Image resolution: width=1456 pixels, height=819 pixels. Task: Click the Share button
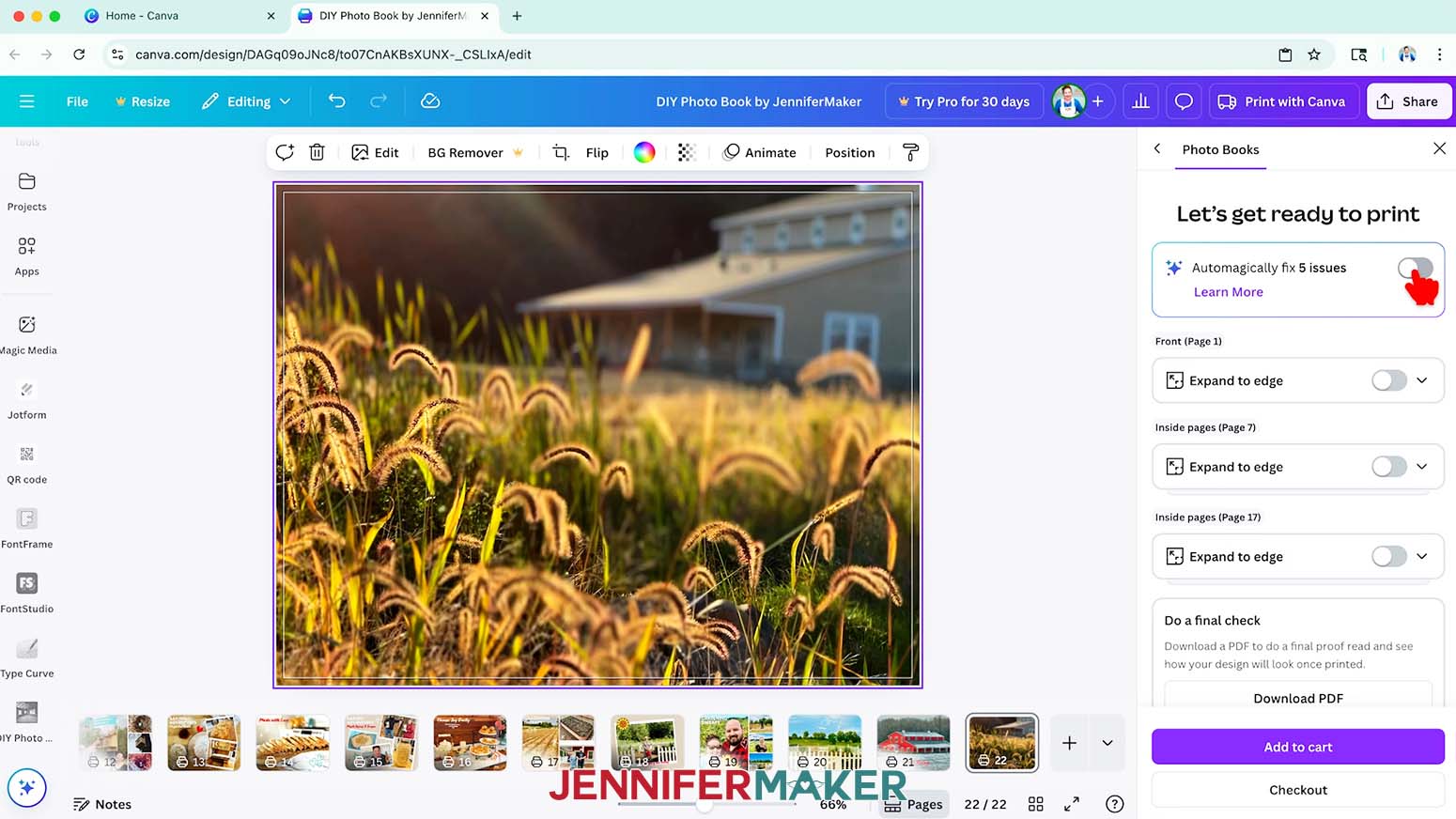coord(1408,101)
